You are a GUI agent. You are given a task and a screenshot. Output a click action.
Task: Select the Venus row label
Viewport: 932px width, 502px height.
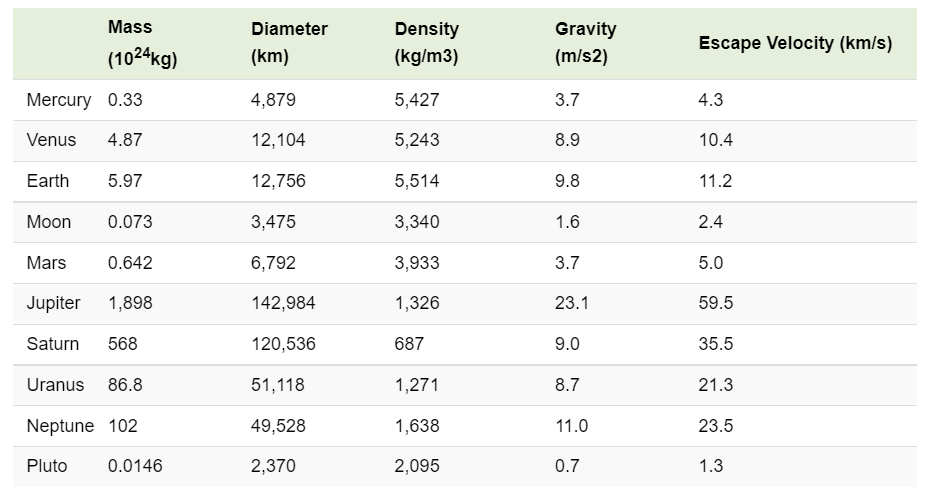click(51, 141)
